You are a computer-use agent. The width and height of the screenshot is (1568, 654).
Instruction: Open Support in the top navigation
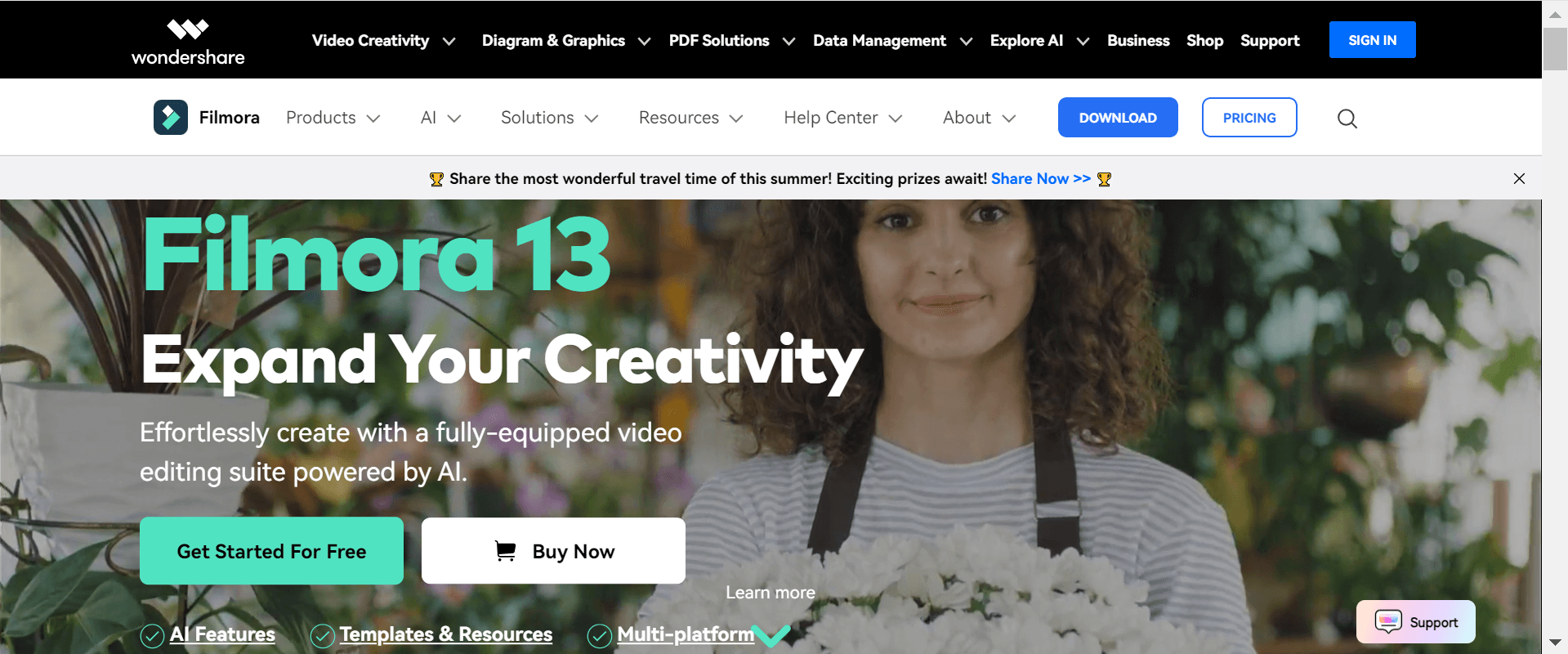click(x=1270, y=41)
